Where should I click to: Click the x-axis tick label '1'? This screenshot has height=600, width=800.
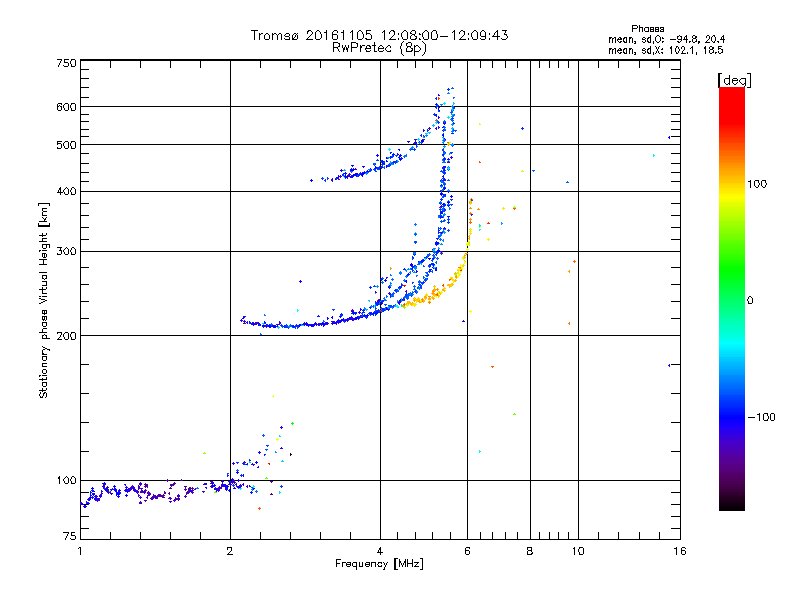[80, 551]
